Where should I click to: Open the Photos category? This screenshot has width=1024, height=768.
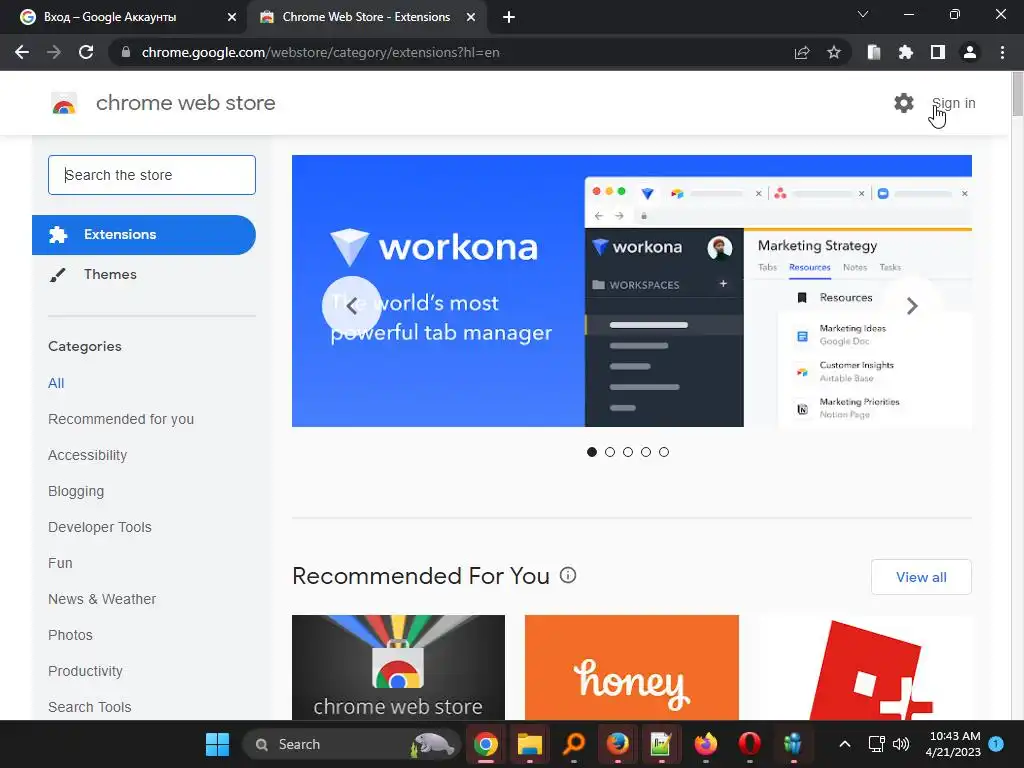[71, 635]
